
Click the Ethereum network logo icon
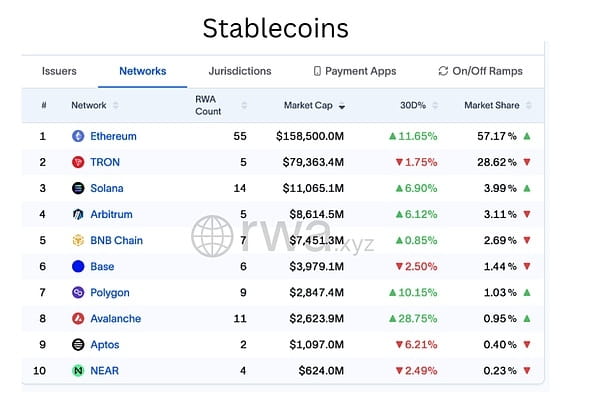click(x=78, y=136)
